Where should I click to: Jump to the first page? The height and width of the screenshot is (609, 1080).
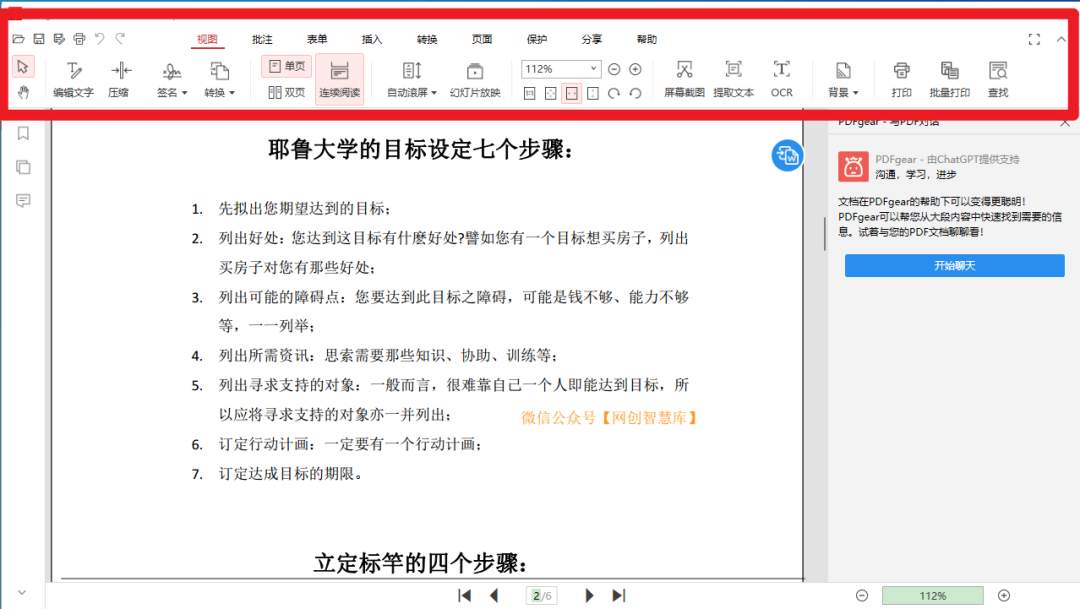(x=465, y=595)
